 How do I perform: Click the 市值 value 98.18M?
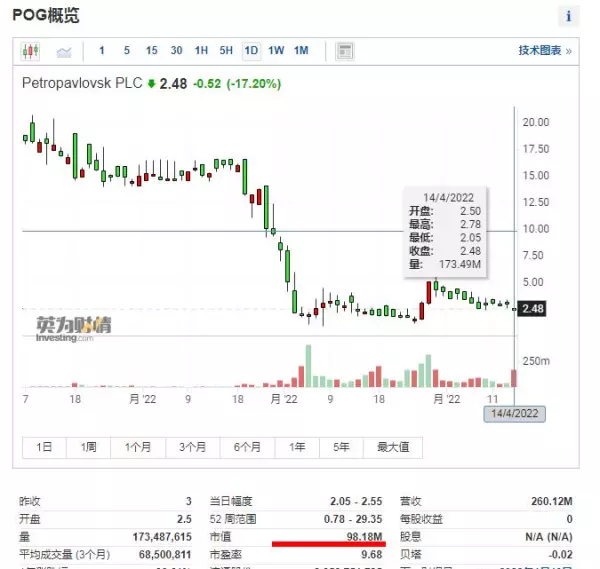pos(364,536)
